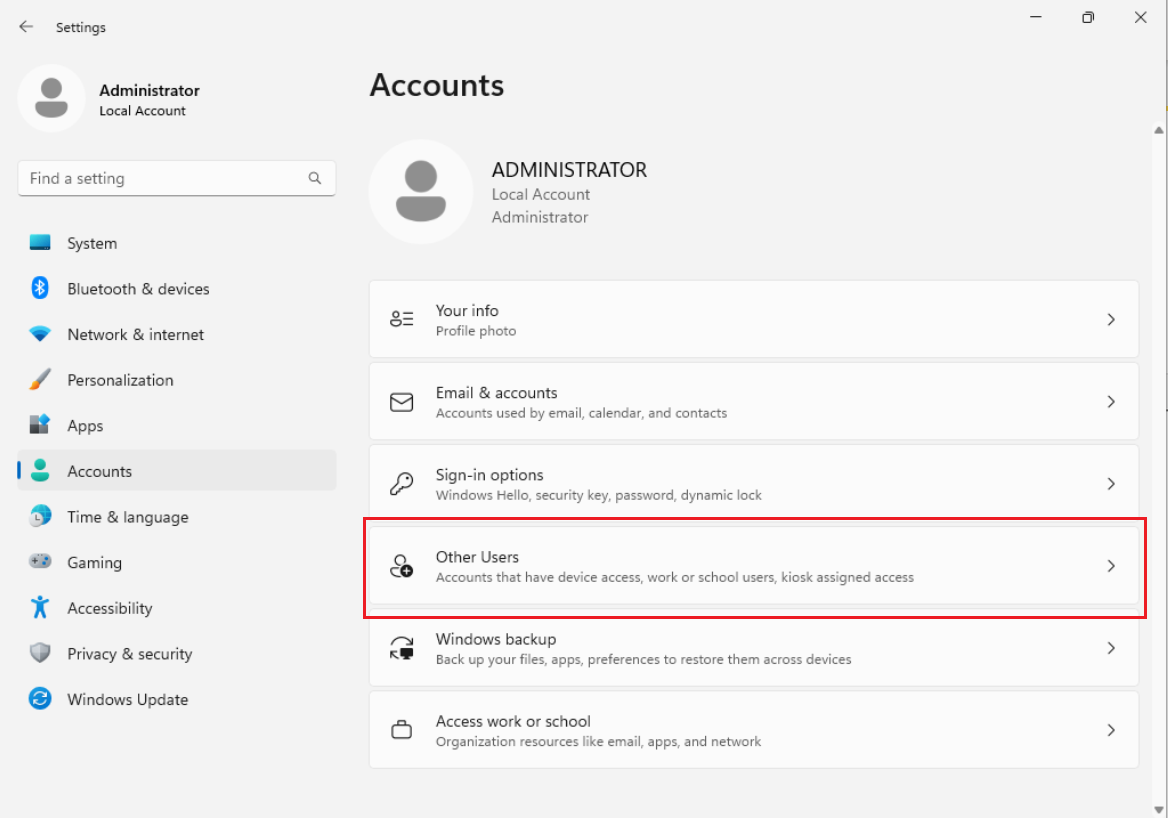The height and width of the screenshot is (818, 1168).
Task: Click the Windows backup icon
Action: pos(402,648)
